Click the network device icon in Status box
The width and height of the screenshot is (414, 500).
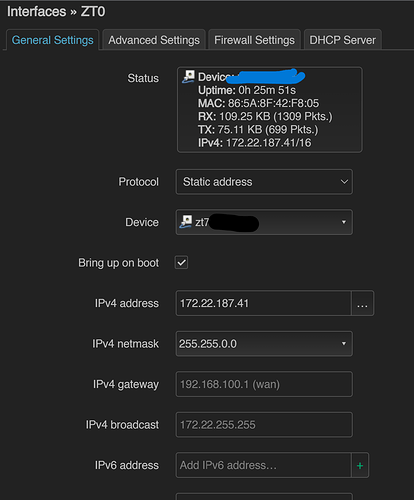tap(188, 76)
